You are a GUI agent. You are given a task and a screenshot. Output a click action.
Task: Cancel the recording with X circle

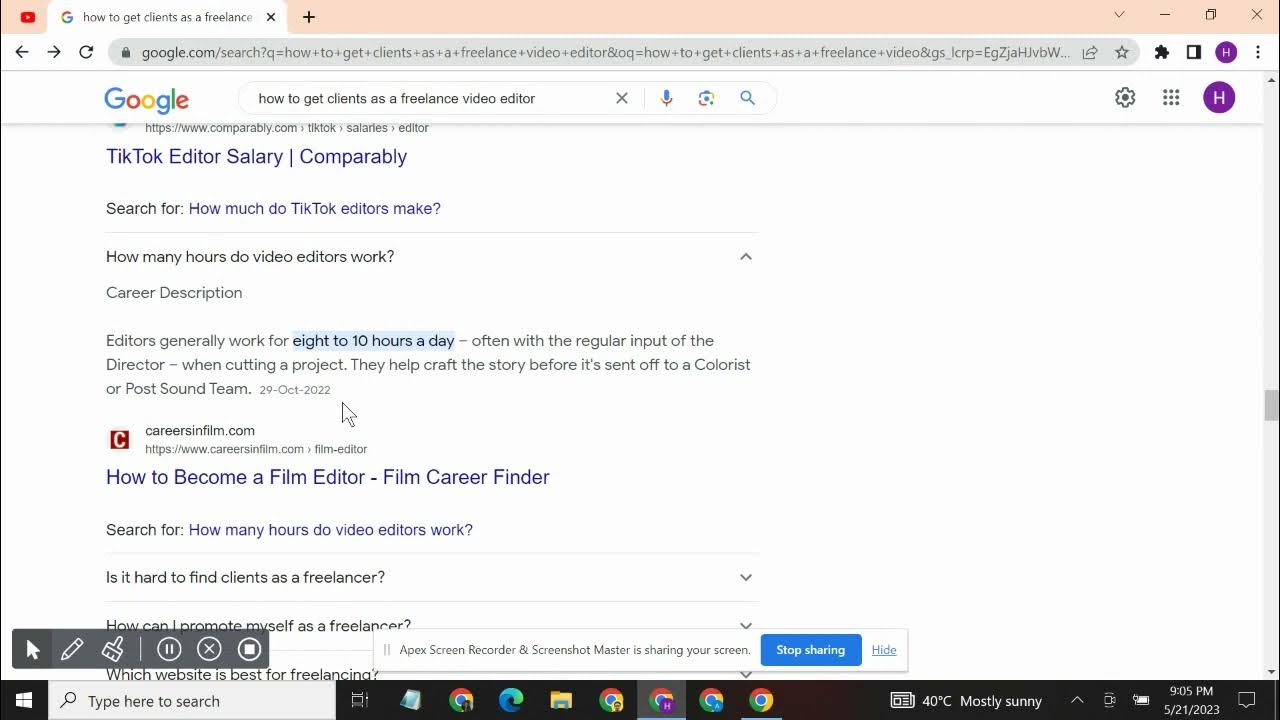(209, 650)
